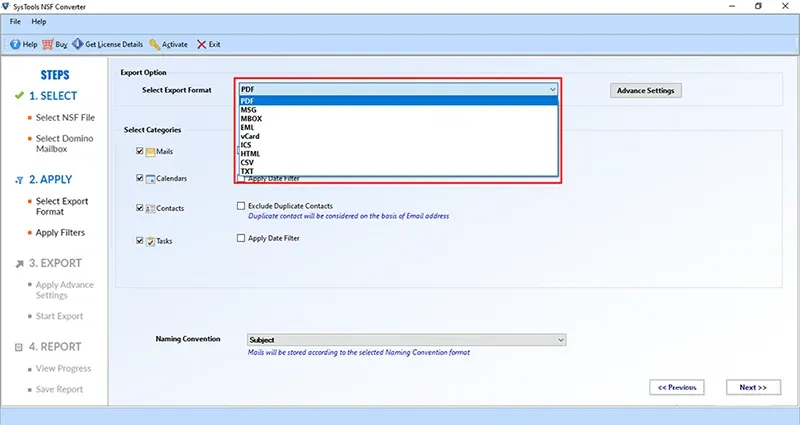Click the green checkmark next to 1. SELECT
The image size is (800, 425).
[19, 95]
